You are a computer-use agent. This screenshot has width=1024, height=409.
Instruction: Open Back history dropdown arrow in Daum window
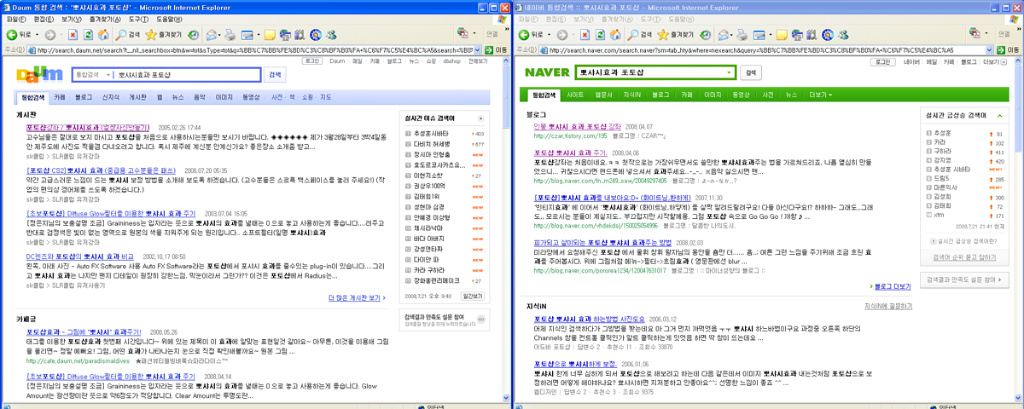click(x=37, y=35)
